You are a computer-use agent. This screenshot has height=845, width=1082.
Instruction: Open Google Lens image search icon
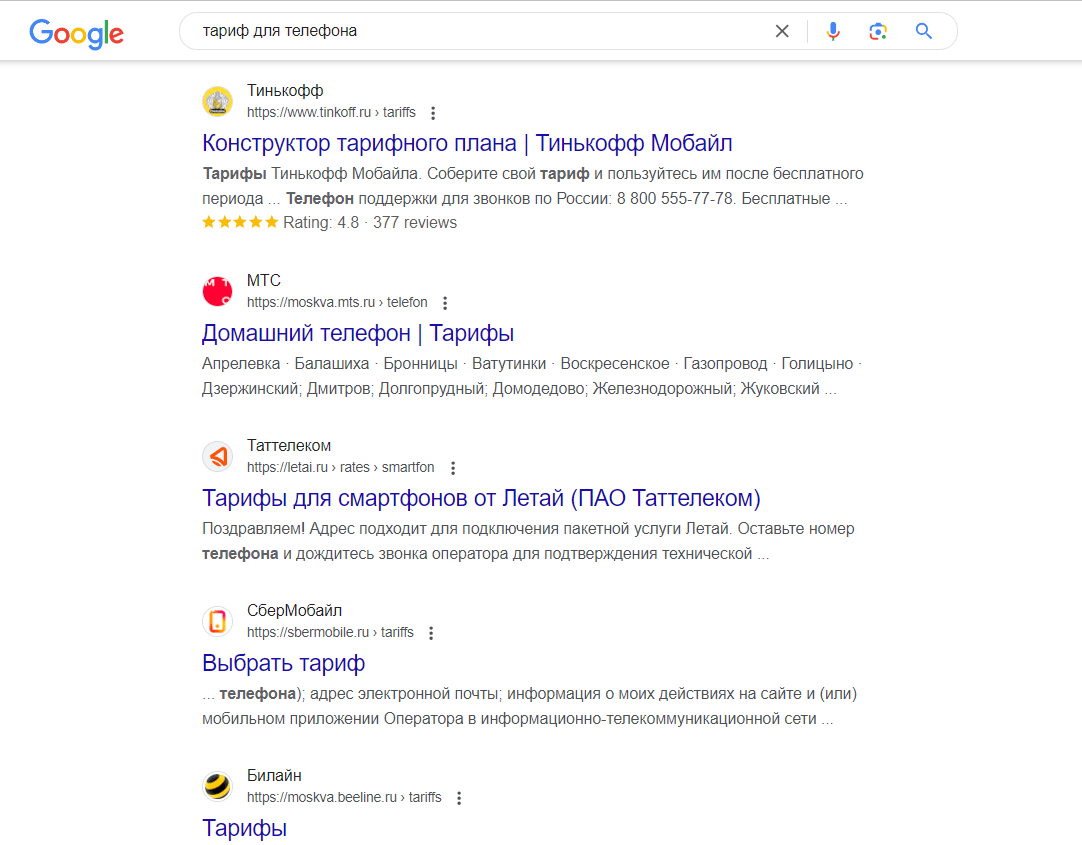click(x=878, y=31)
